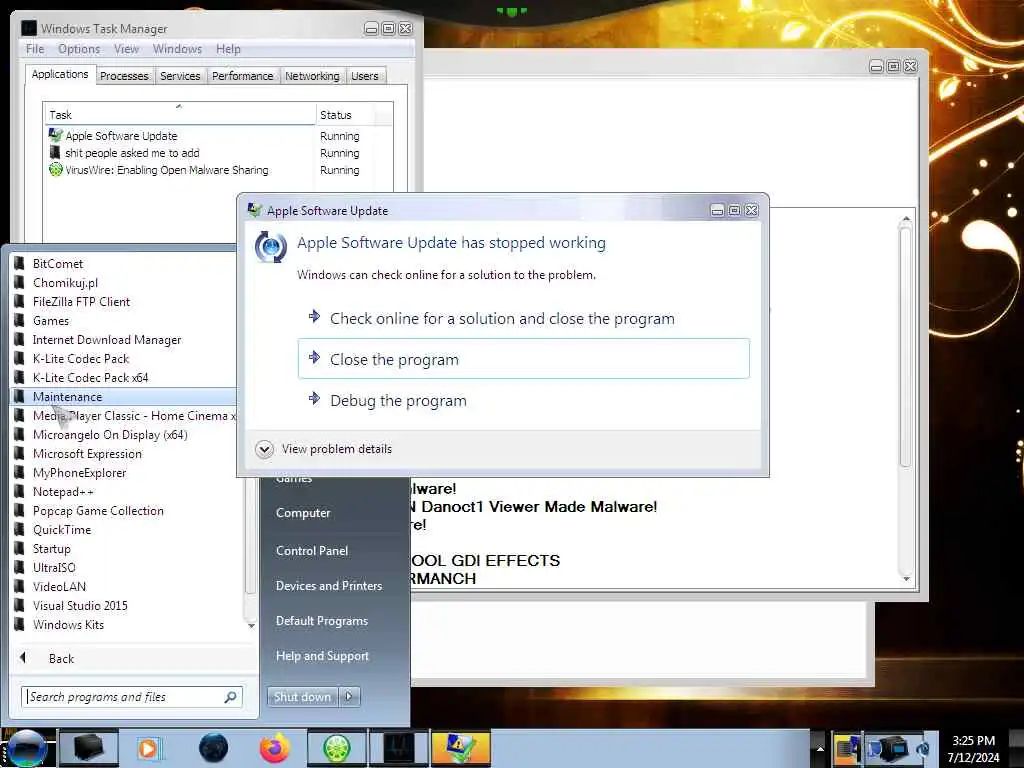Expand View problem details
This screenshot has height=768, width=1024.
324,449
